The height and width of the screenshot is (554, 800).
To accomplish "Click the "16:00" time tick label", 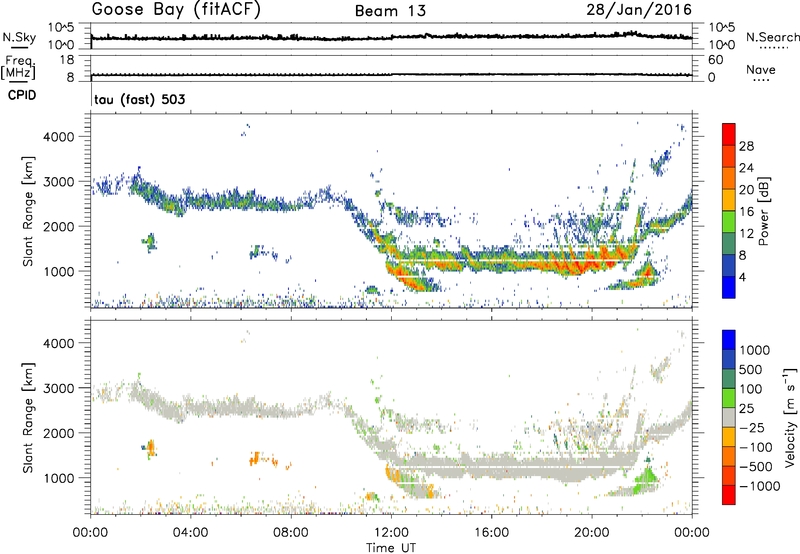I will coord(491,533).
